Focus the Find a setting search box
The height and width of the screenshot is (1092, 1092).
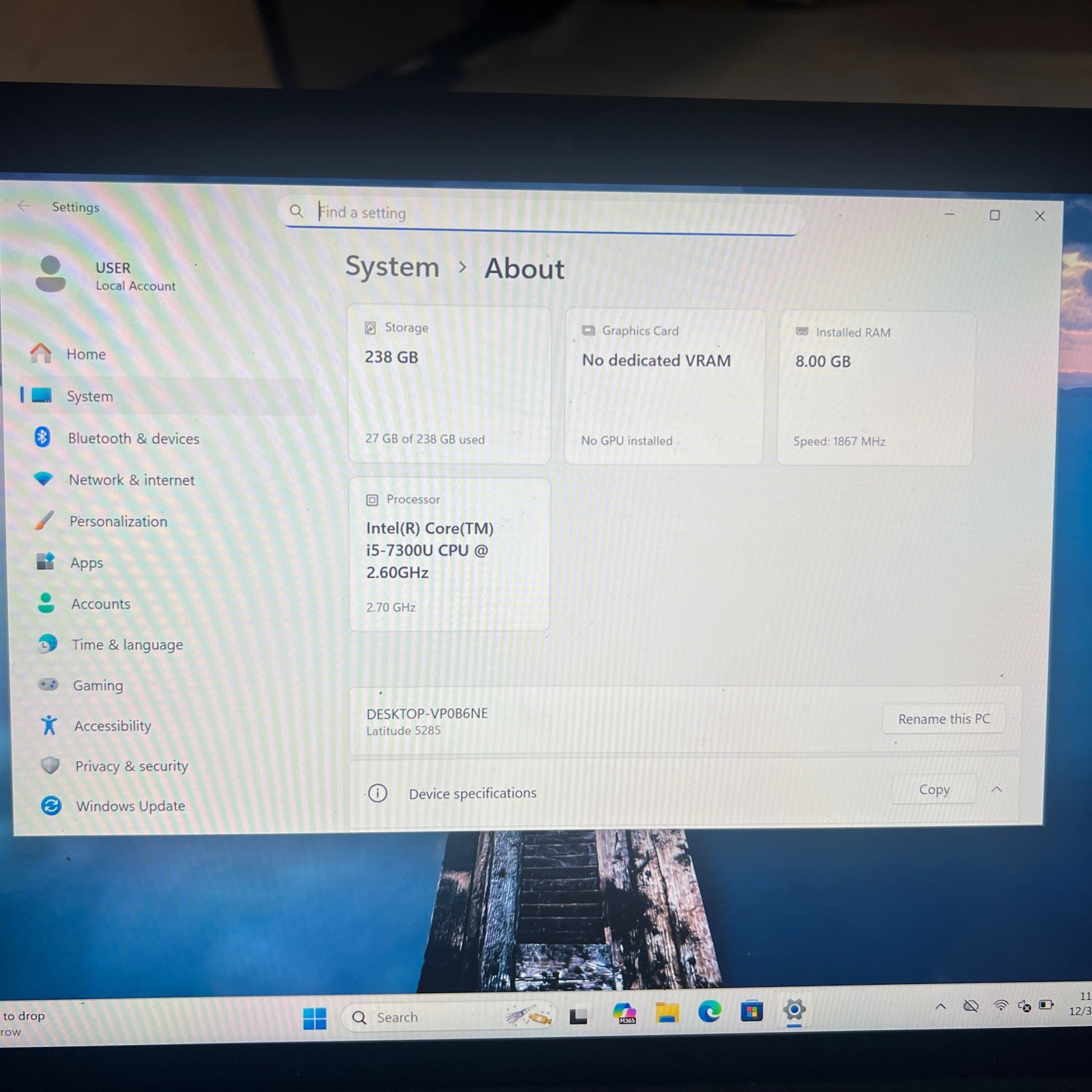coord(541,214)
